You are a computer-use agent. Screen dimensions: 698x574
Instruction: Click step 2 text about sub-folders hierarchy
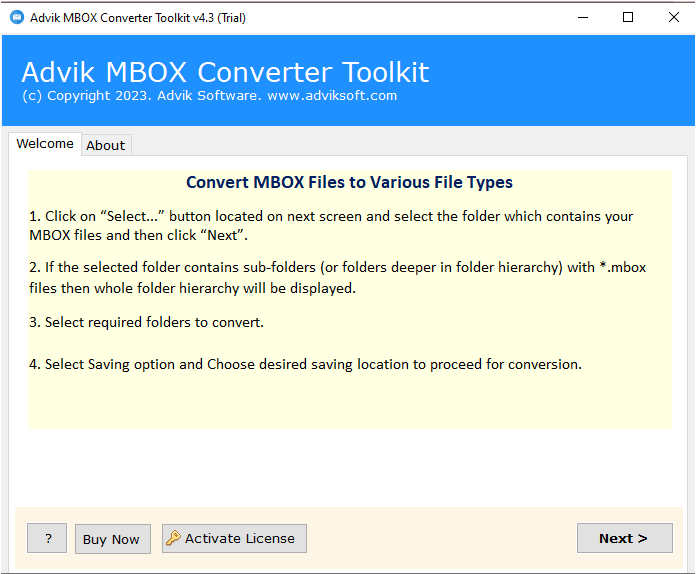pyautogui.click(x=337, y=277)
